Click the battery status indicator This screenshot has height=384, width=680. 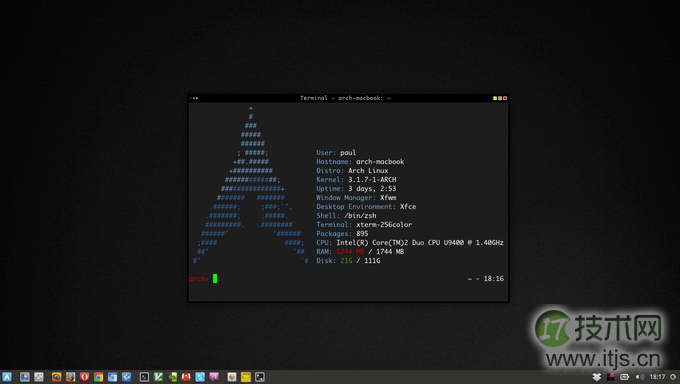(x=624, y=377)
